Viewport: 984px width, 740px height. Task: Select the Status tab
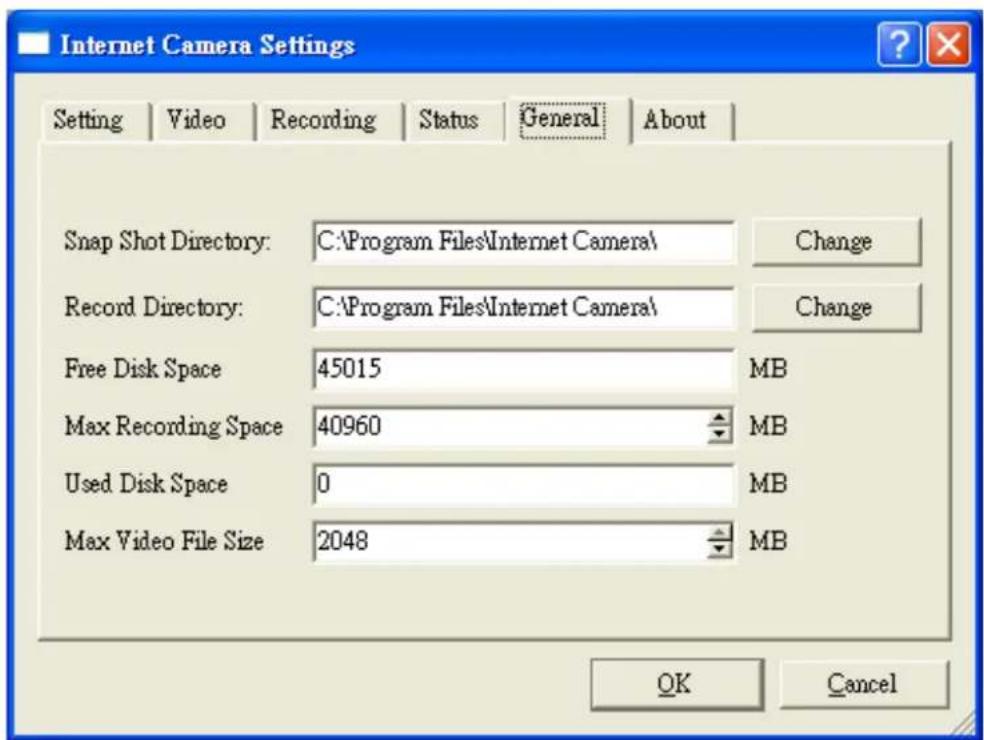(x=453, y=120)
